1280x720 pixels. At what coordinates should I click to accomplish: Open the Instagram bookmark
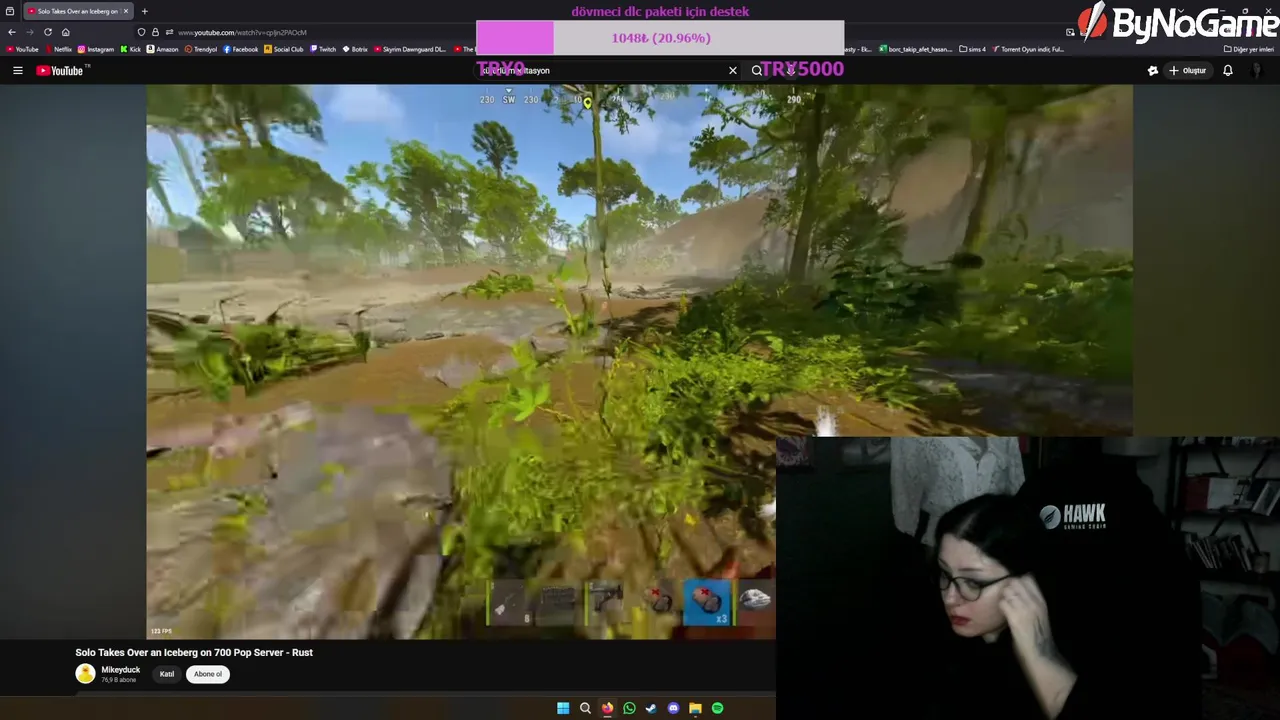[x=95, y=49]
